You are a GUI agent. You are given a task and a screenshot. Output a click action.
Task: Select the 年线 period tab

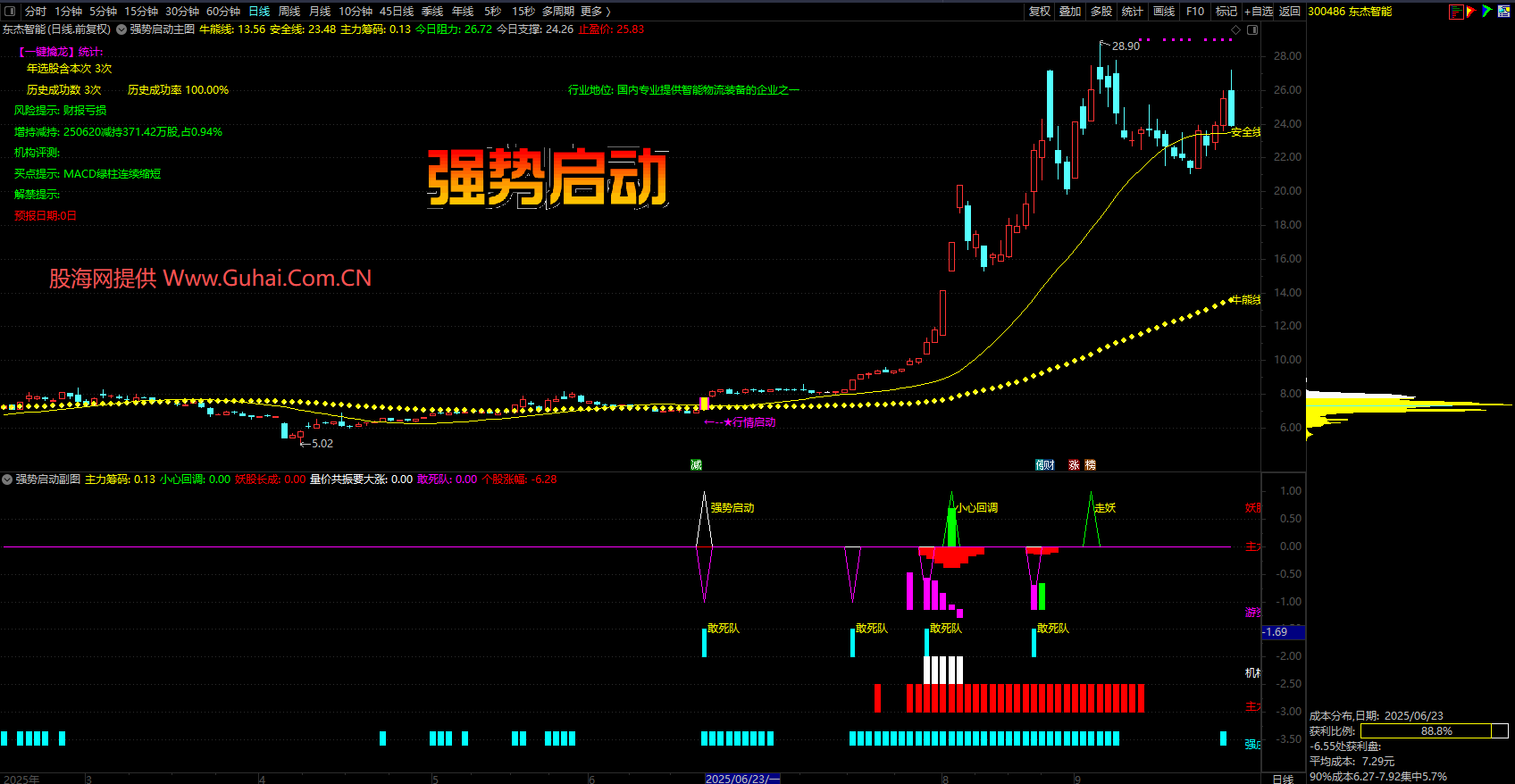pos(463,11)
